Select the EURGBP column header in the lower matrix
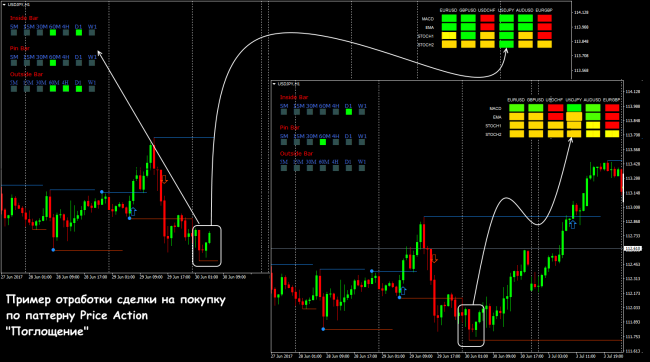The height and width of the screenshot is (362, 650). pyautogui.click(x=611, y=100)
